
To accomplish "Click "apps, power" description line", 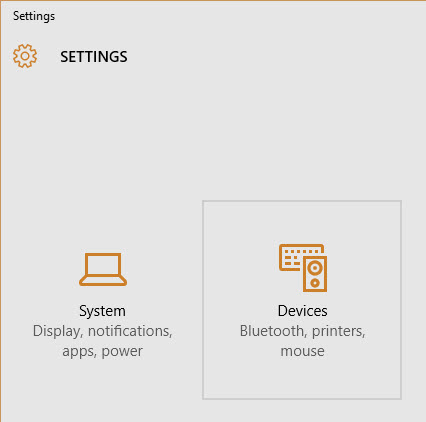I will point(102,352).
